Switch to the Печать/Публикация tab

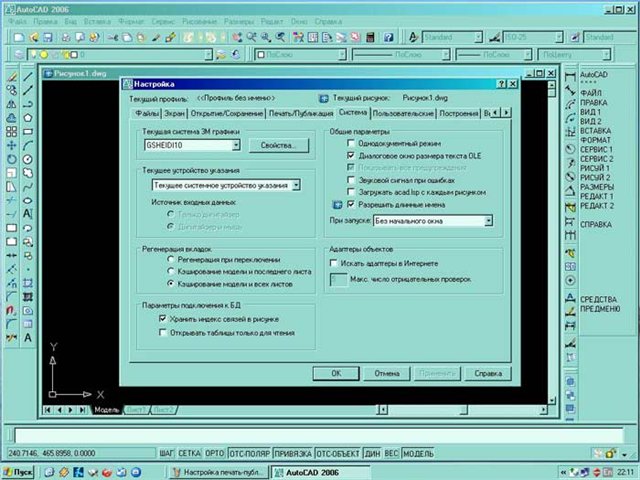click(x=301, y=113)
